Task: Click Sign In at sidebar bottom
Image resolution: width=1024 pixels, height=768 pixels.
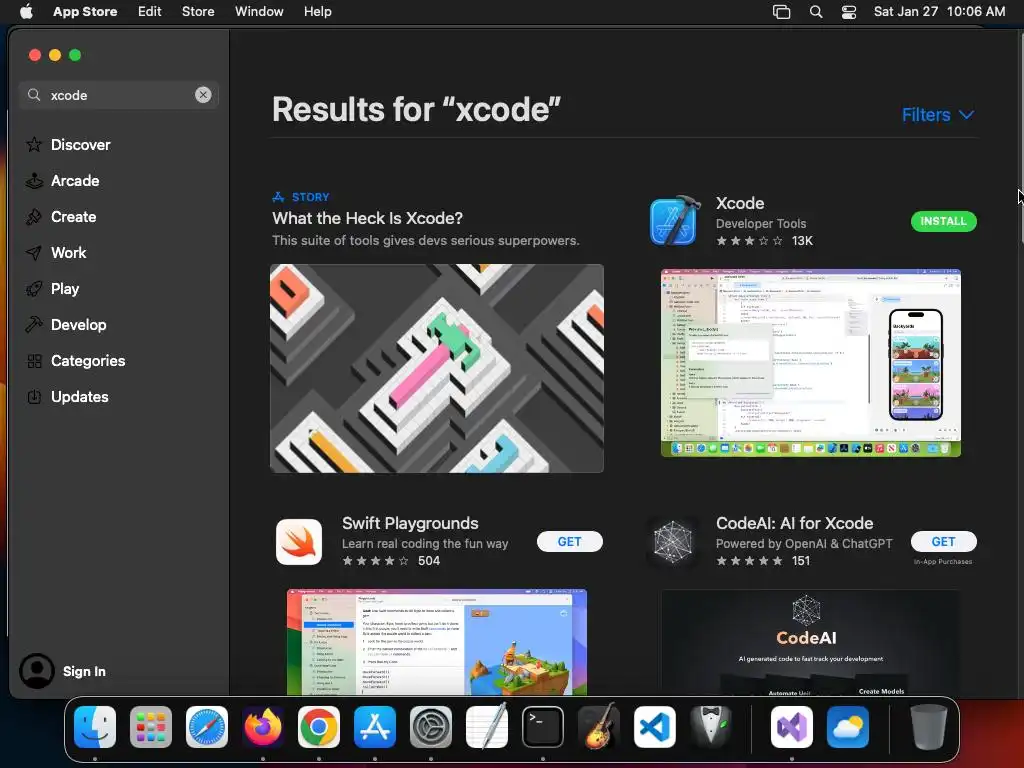Action: pyautogui.click(x=84, y=671)
